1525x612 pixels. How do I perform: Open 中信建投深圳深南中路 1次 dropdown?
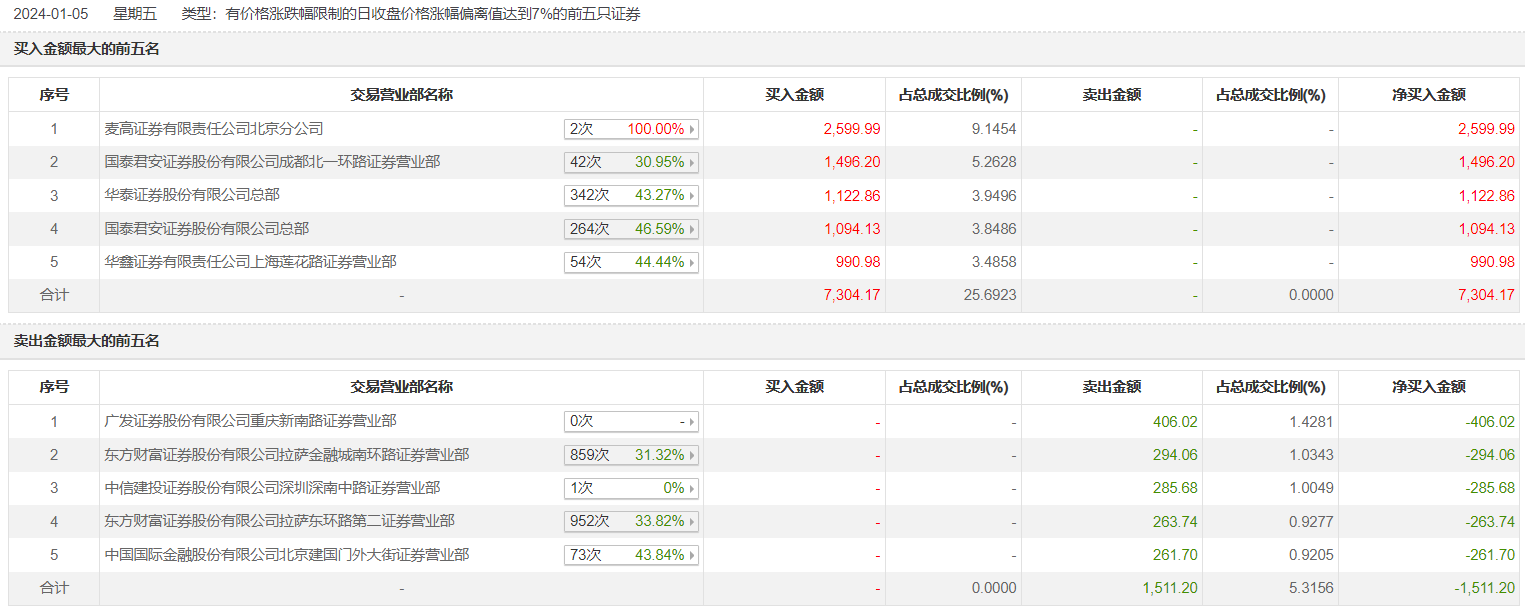tap(631, 488)
